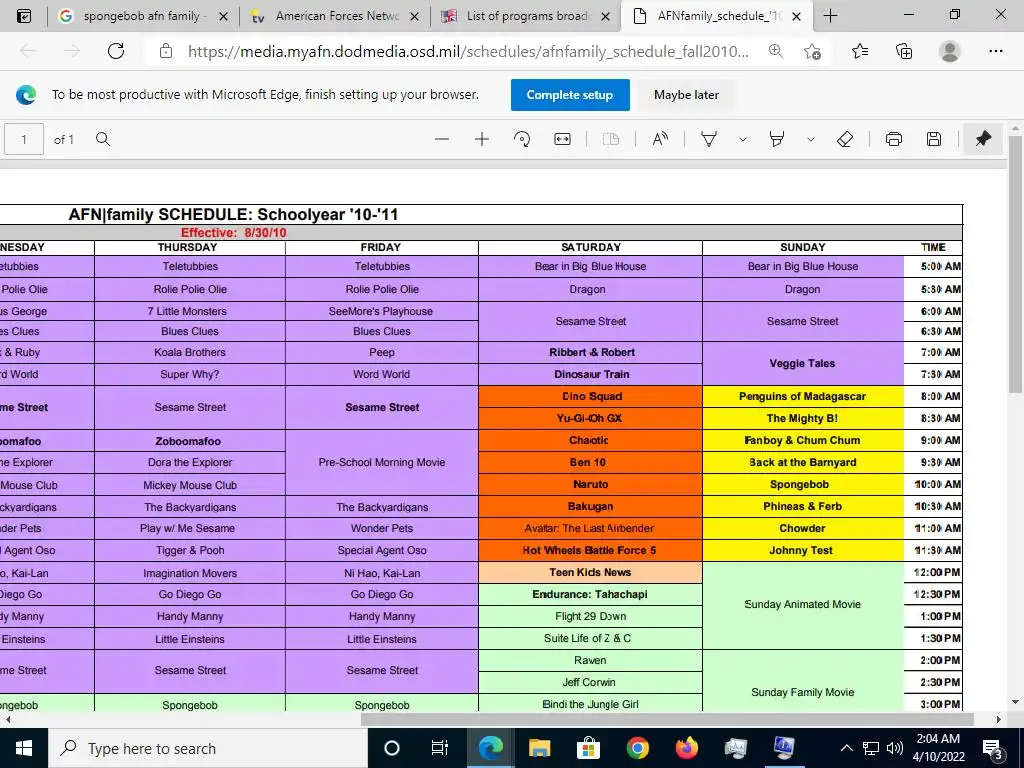
Task: Show hidden system tray icons
Action: (x=846, y=748)
